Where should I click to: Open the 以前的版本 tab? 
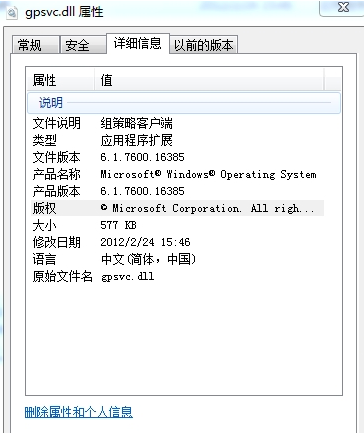pos(204,45)
